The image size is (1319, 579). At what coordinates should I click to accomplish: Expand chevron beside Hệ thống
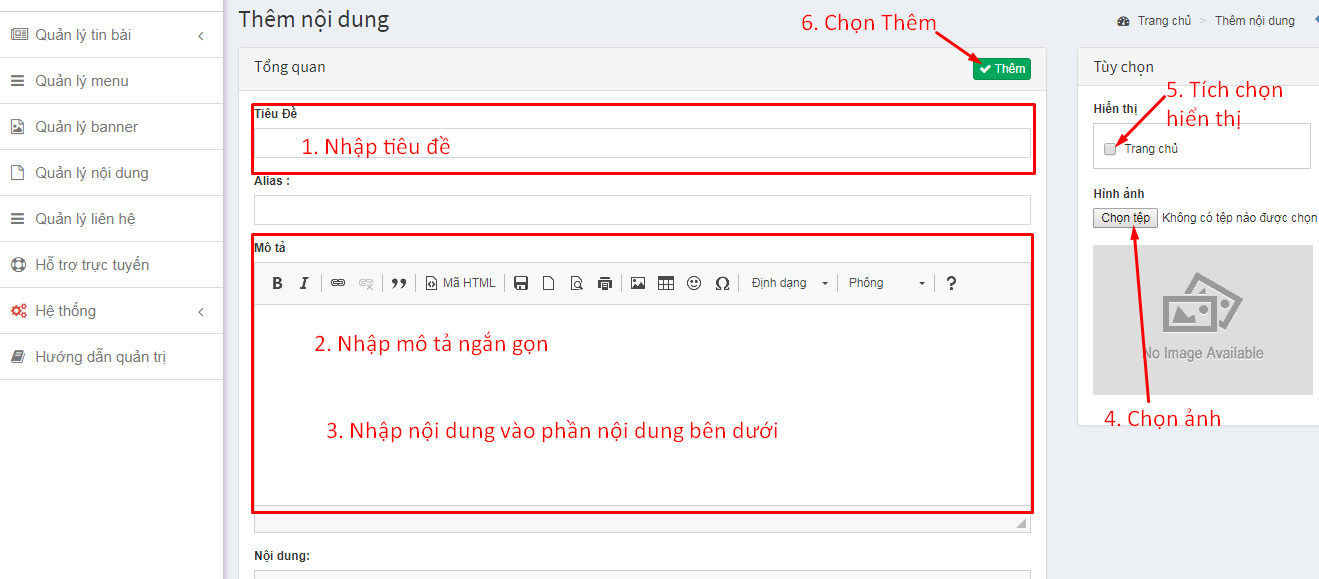[x=201, y=312]
